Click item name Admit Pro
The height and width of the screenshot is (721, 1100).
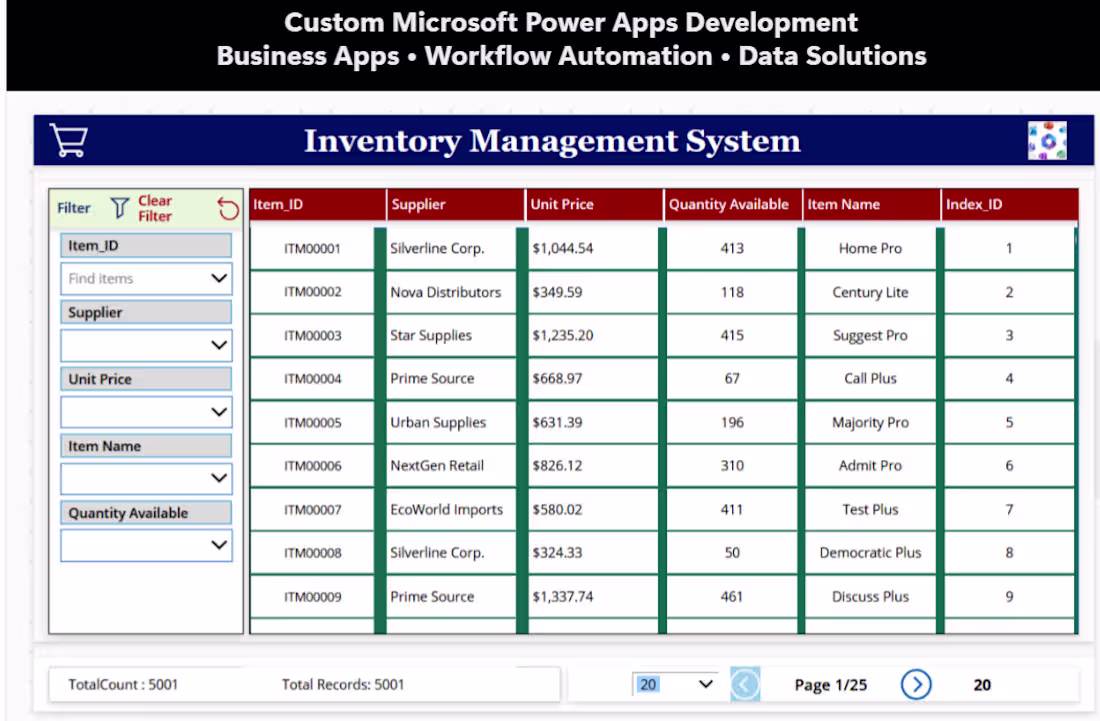tap(870, 466)
